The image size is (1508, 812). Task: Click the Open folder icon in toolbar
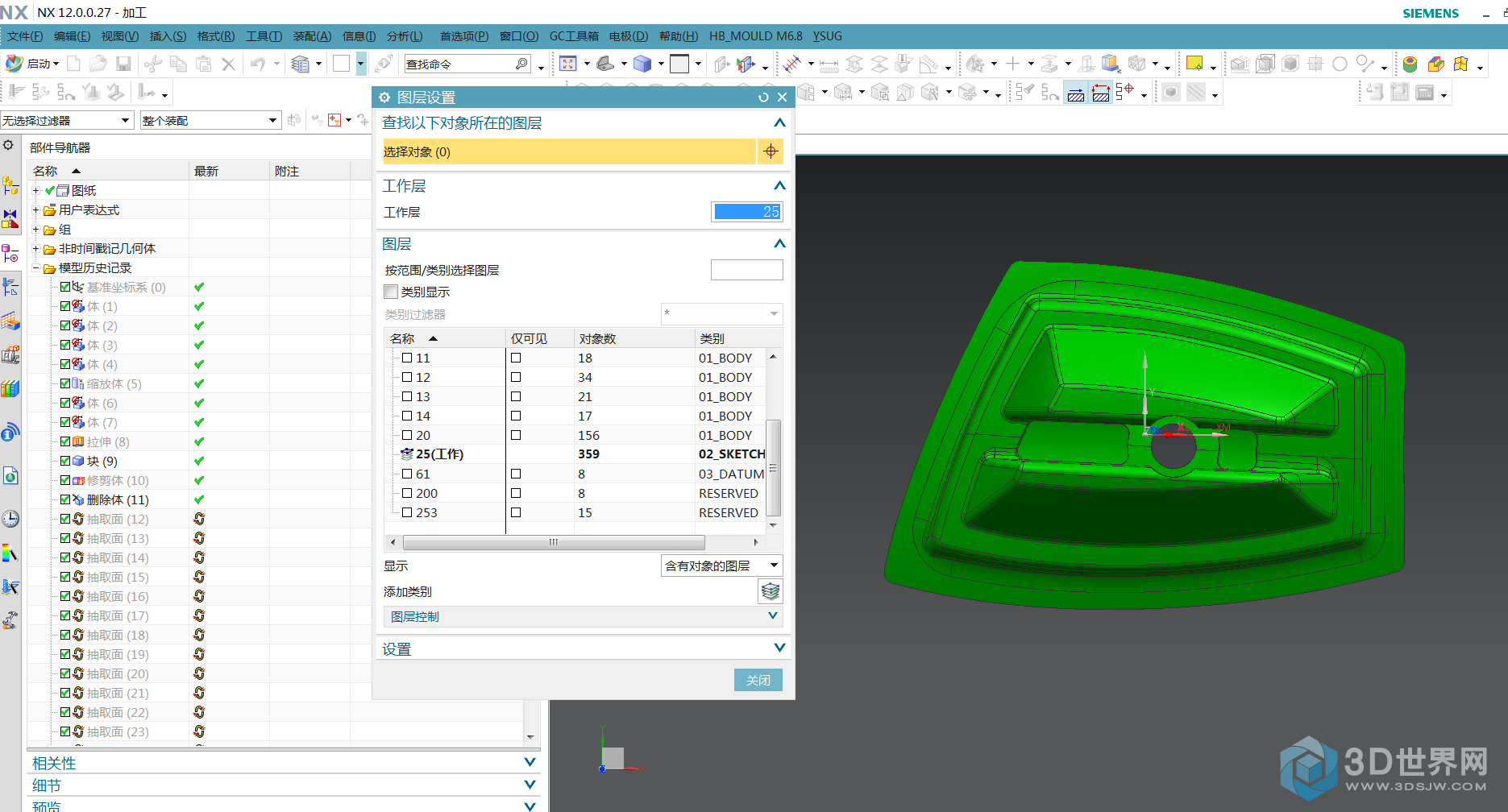(x=98, y=64)
